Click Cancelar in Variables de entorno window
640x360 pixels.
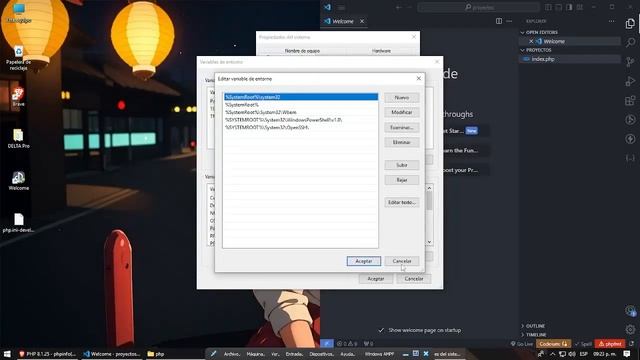click(x=414, y=279)
